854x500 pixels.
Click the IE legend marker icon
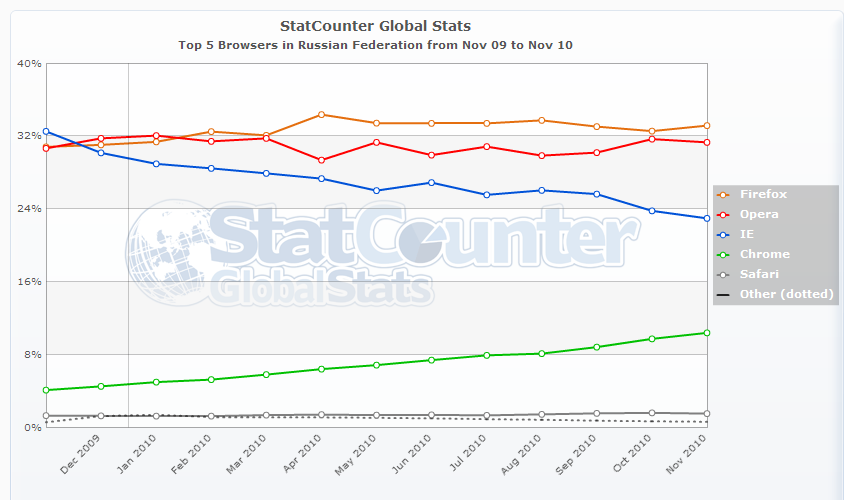point(723,234)
